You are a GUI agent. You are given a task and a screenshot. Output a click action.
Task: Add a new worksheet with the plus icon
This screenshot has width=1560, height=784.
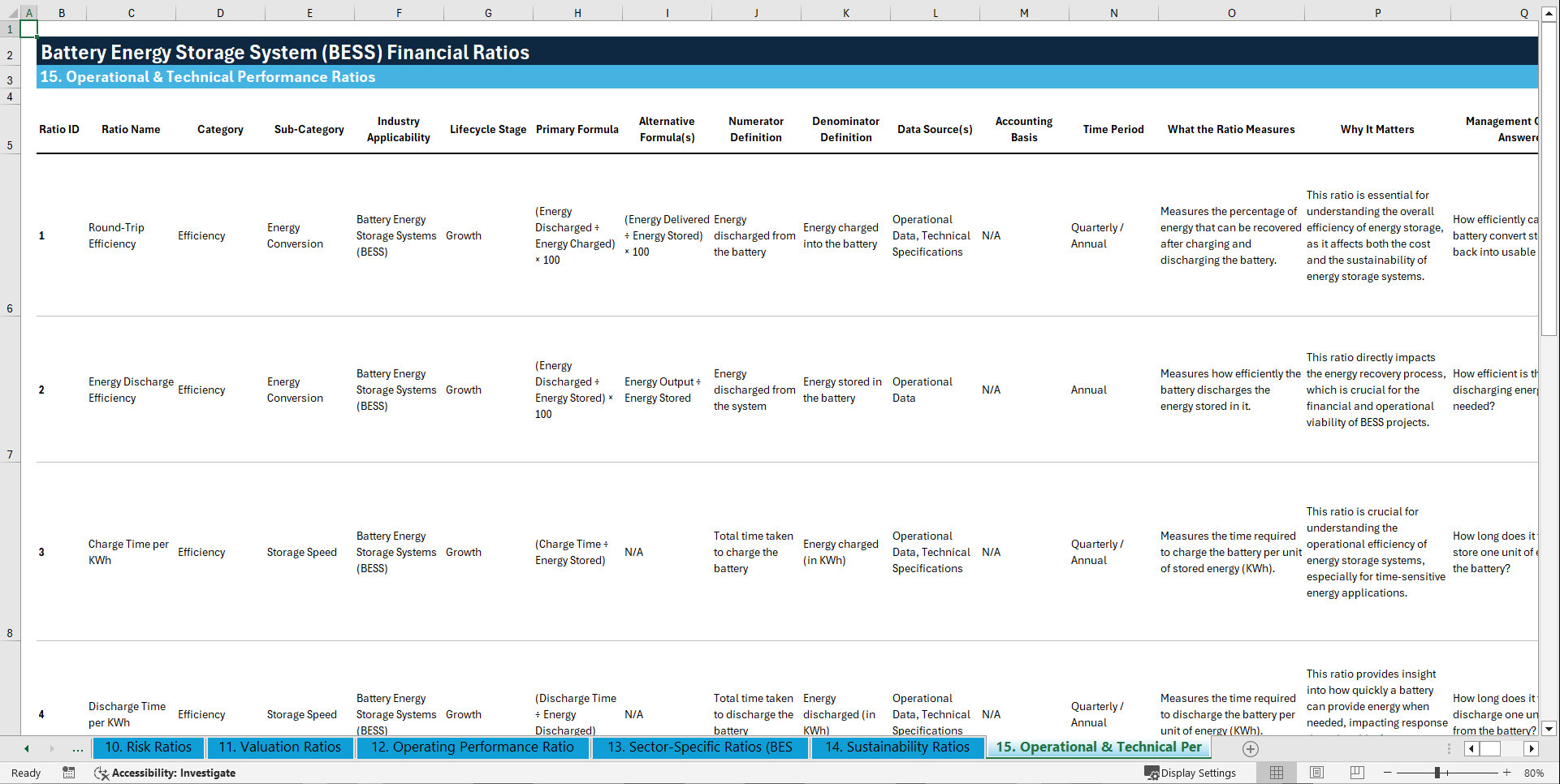click(1250, 748)
